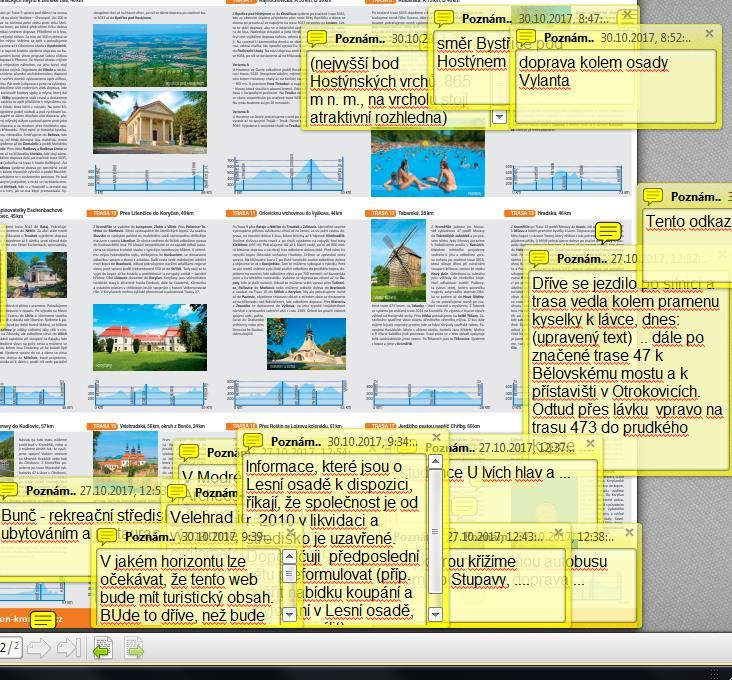
Task: Select comment marker on the orange footer bar
Action: (42, 619)
